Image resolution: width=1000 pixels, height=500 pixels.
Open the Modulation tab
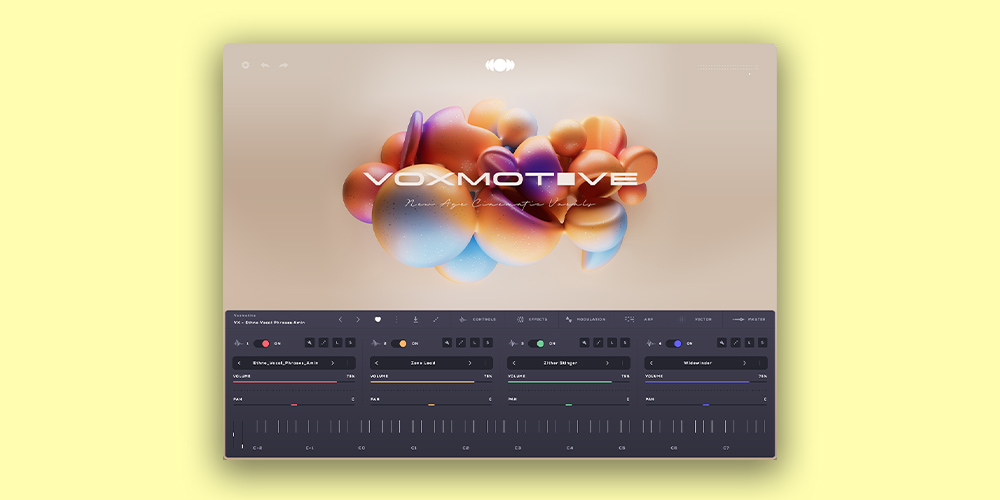tap(585, 320)
